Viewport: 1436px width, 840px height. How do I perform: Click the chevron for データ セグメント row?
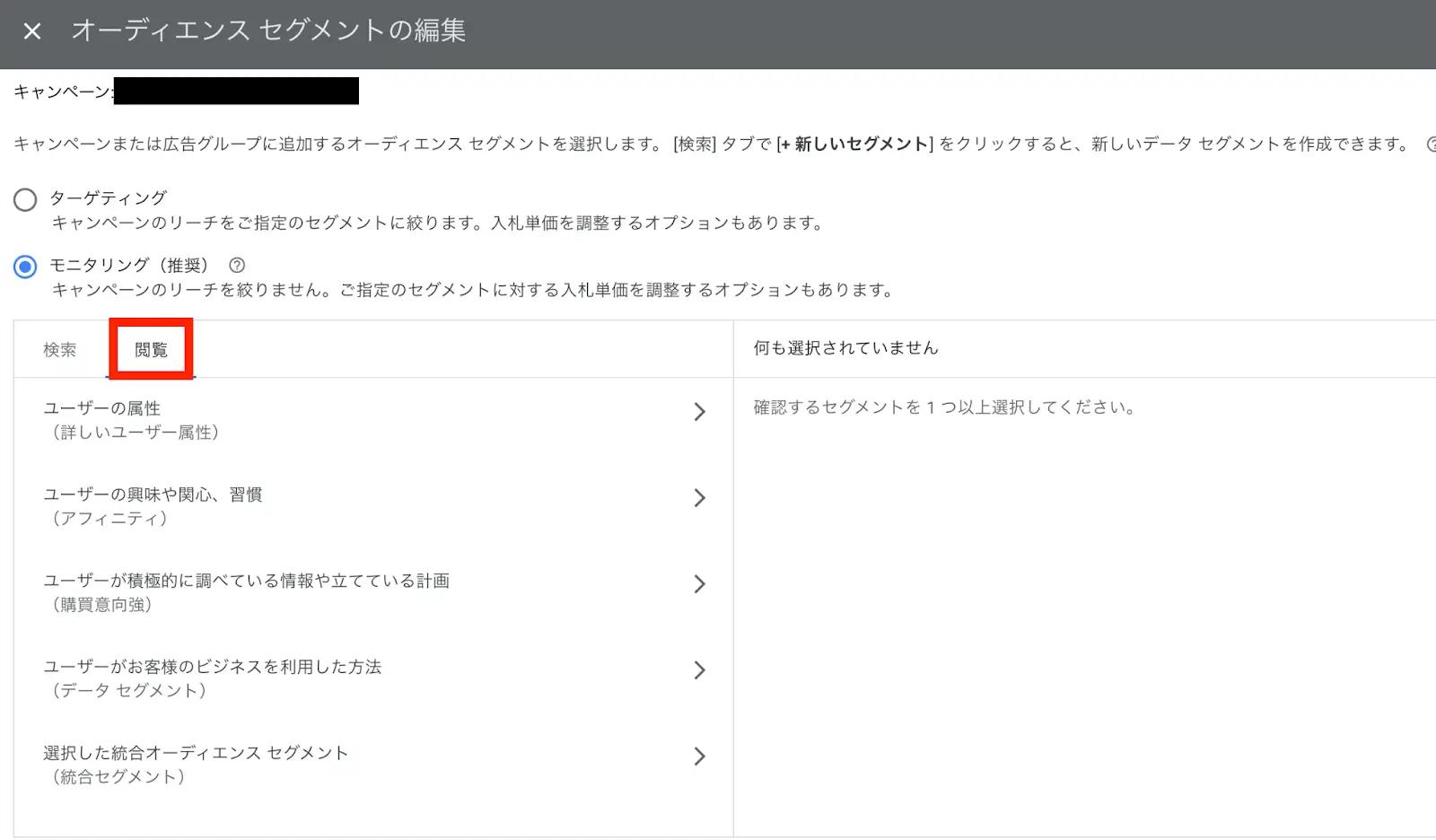[701, 669]
